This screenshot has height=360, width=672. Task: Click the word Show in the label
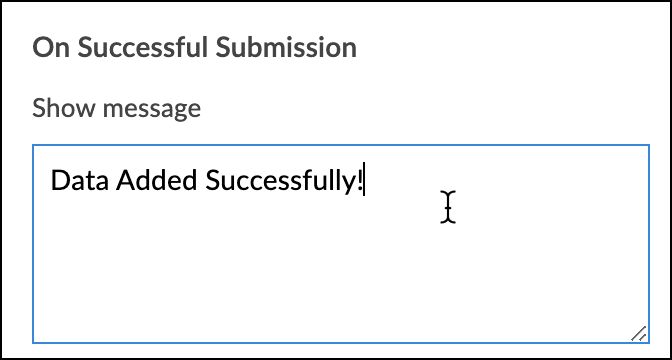coord(64,107)
